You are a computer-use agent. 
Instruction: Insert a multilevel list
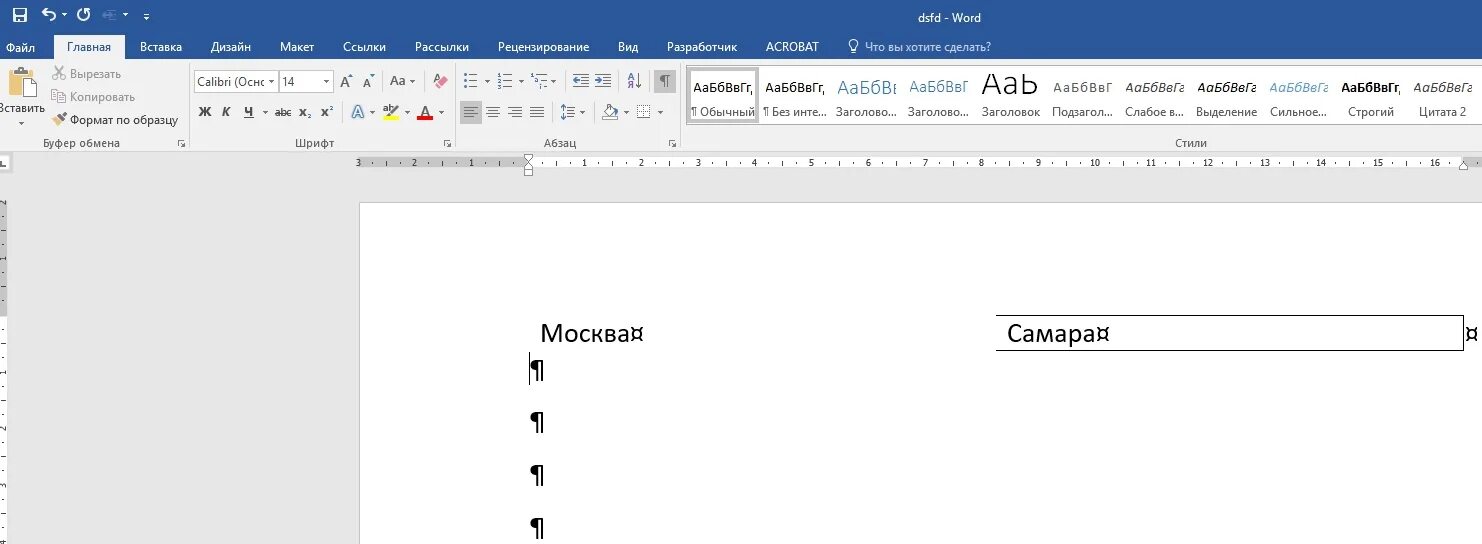[539, 82]
